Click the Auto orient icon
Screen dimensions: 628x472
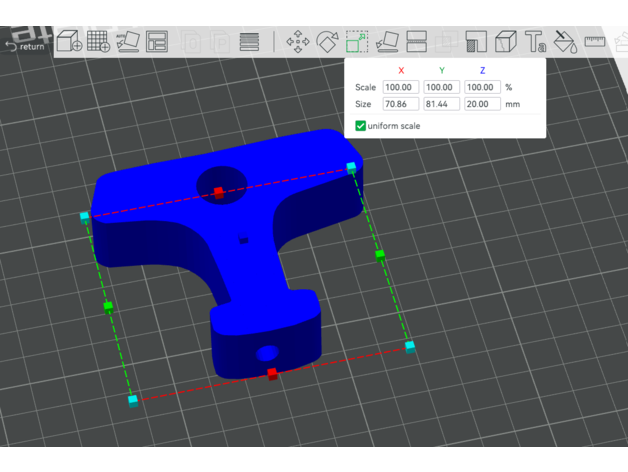pos(127,42)
